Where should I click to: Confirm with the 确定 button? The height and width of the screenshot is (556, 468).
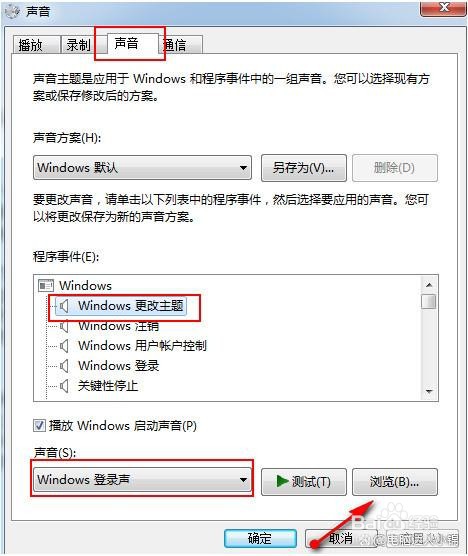(260, 538)
